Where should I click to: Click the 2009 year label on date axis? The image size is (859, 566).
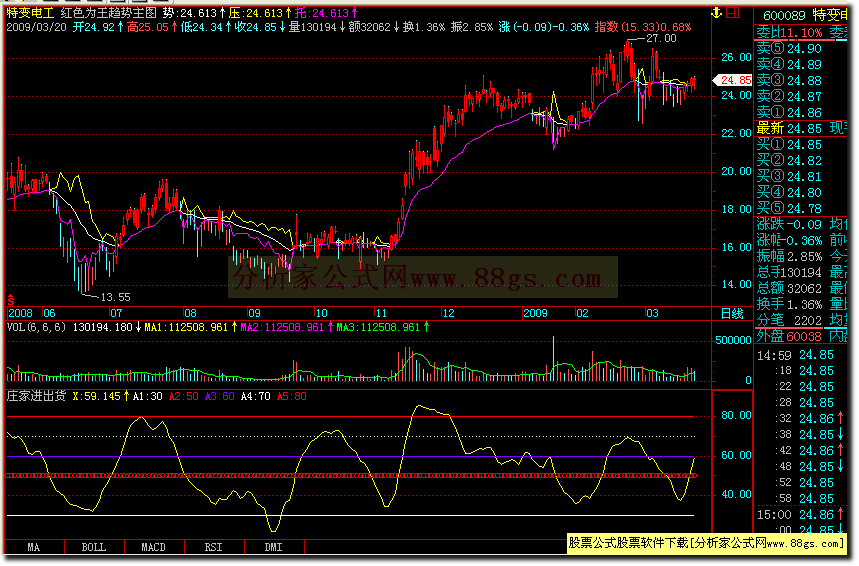tap(535, 313)
